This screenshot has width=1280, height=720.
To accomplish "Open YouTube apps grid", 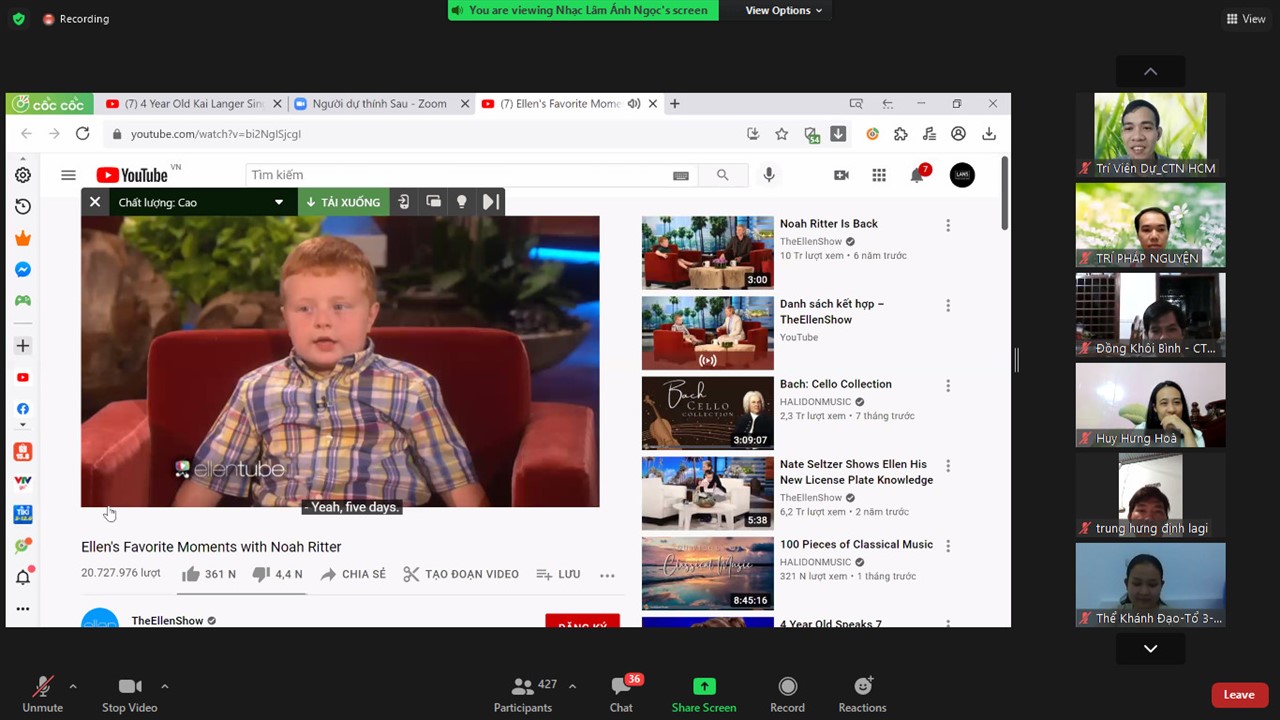I will (879, 175).
